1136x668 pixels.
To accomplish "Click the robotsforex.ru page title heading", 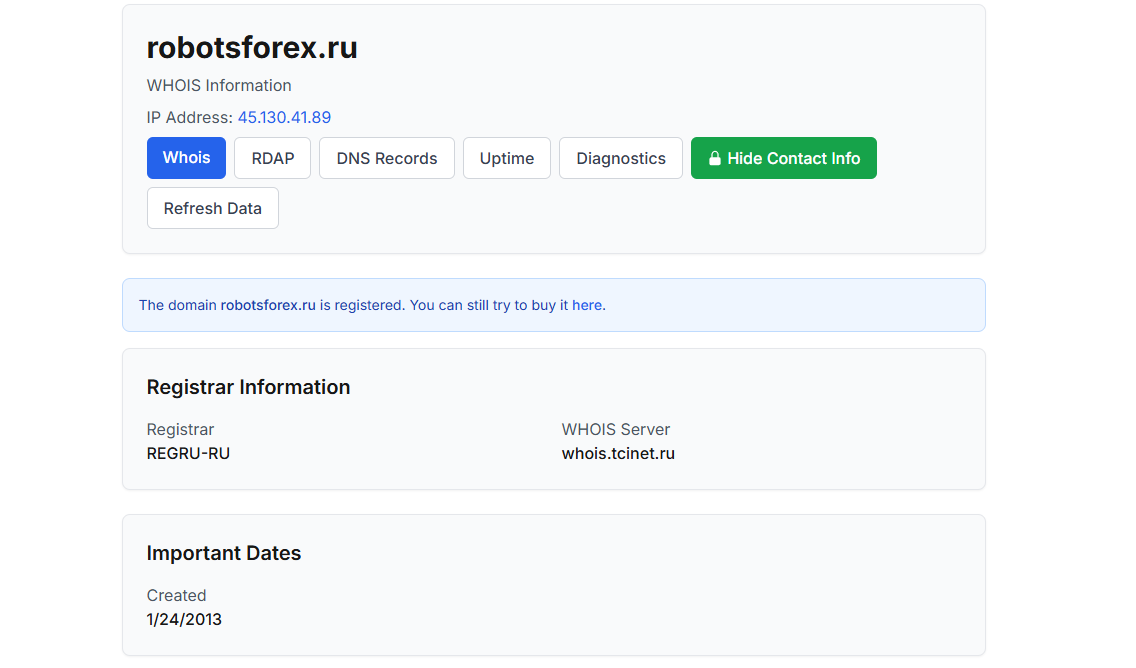I will click(252, 48).
